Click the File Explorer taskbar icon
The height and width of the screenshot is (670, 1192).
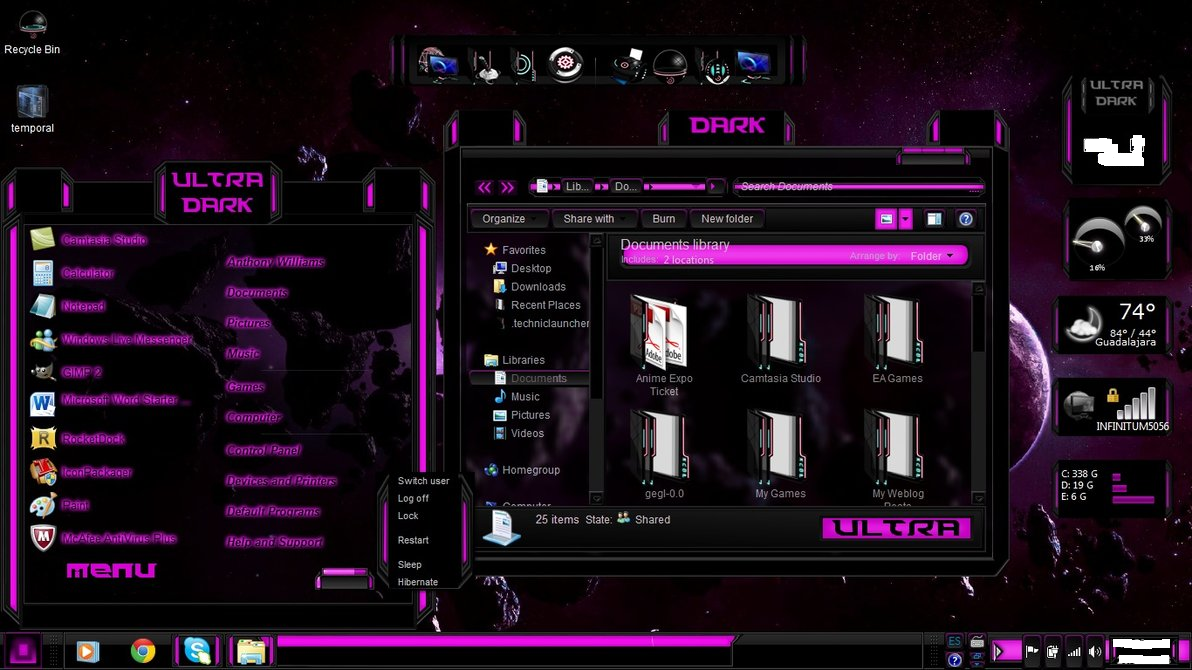[251, 652]
